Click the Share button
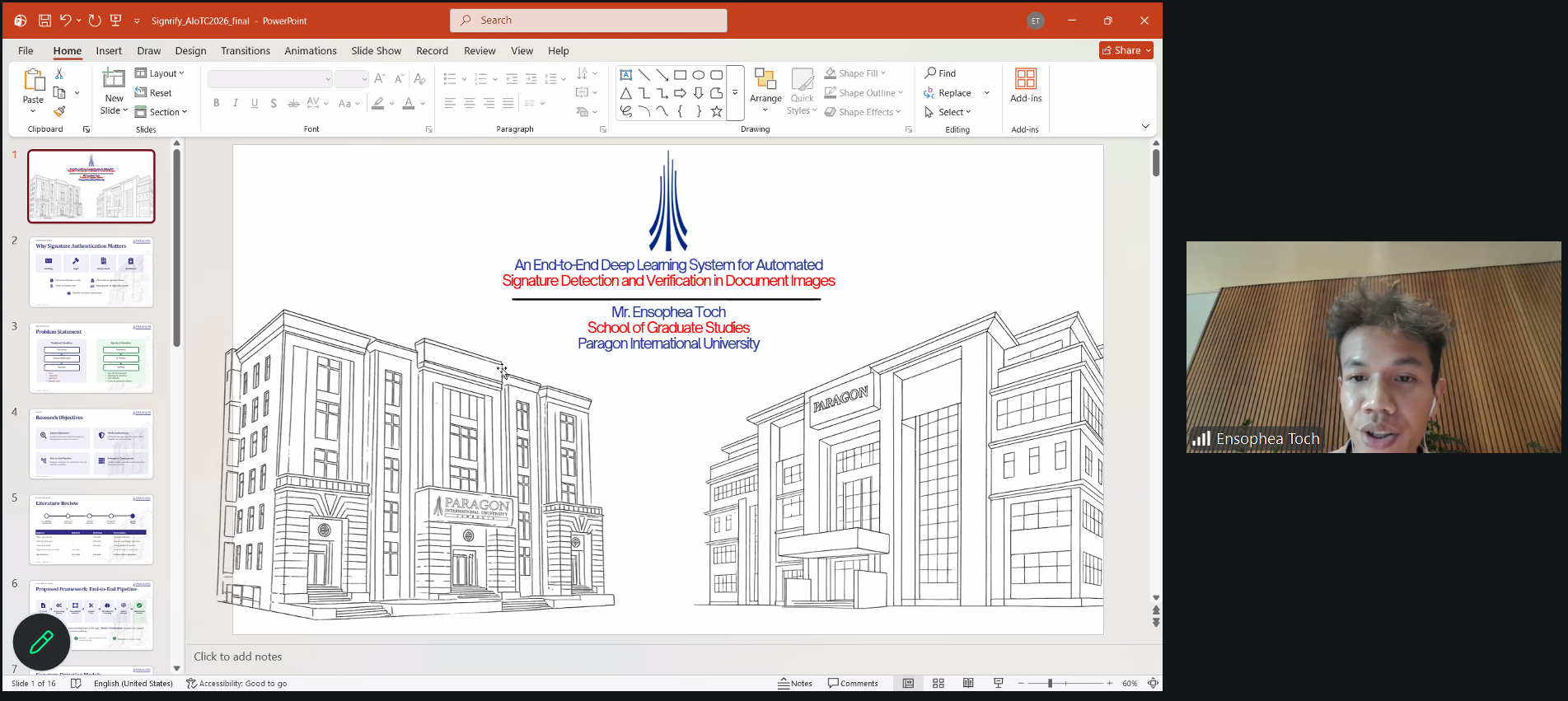This screenshot has width=1568, height=701. 1126,50
